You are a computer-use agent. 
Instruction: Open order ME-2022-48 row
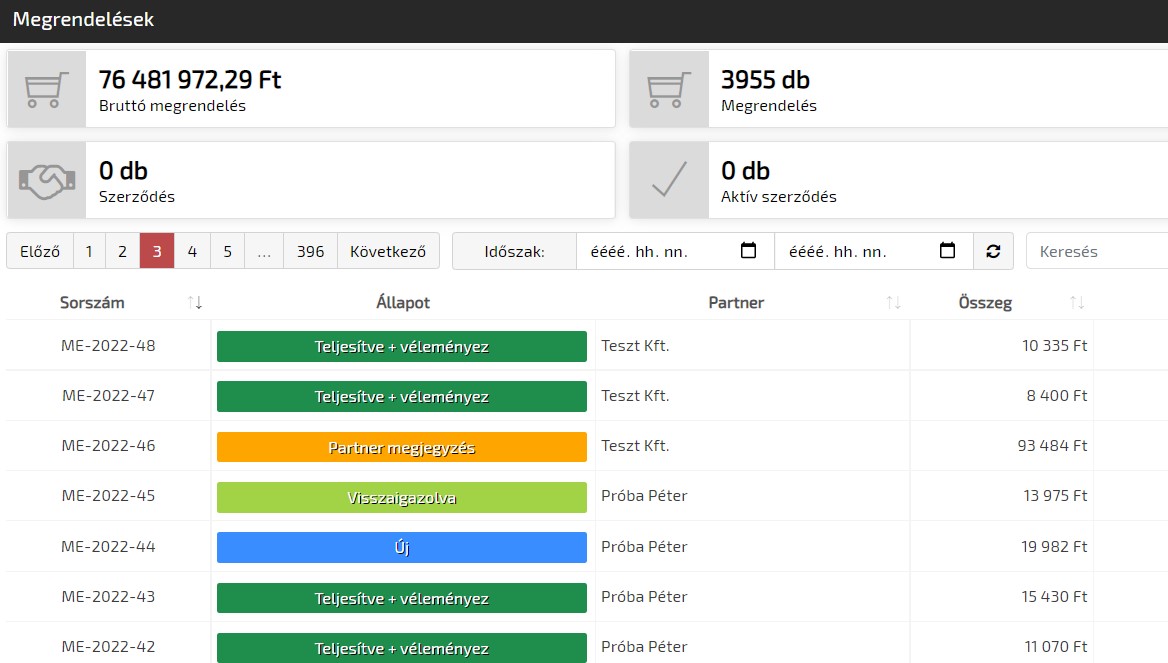[x=108, y=346]
